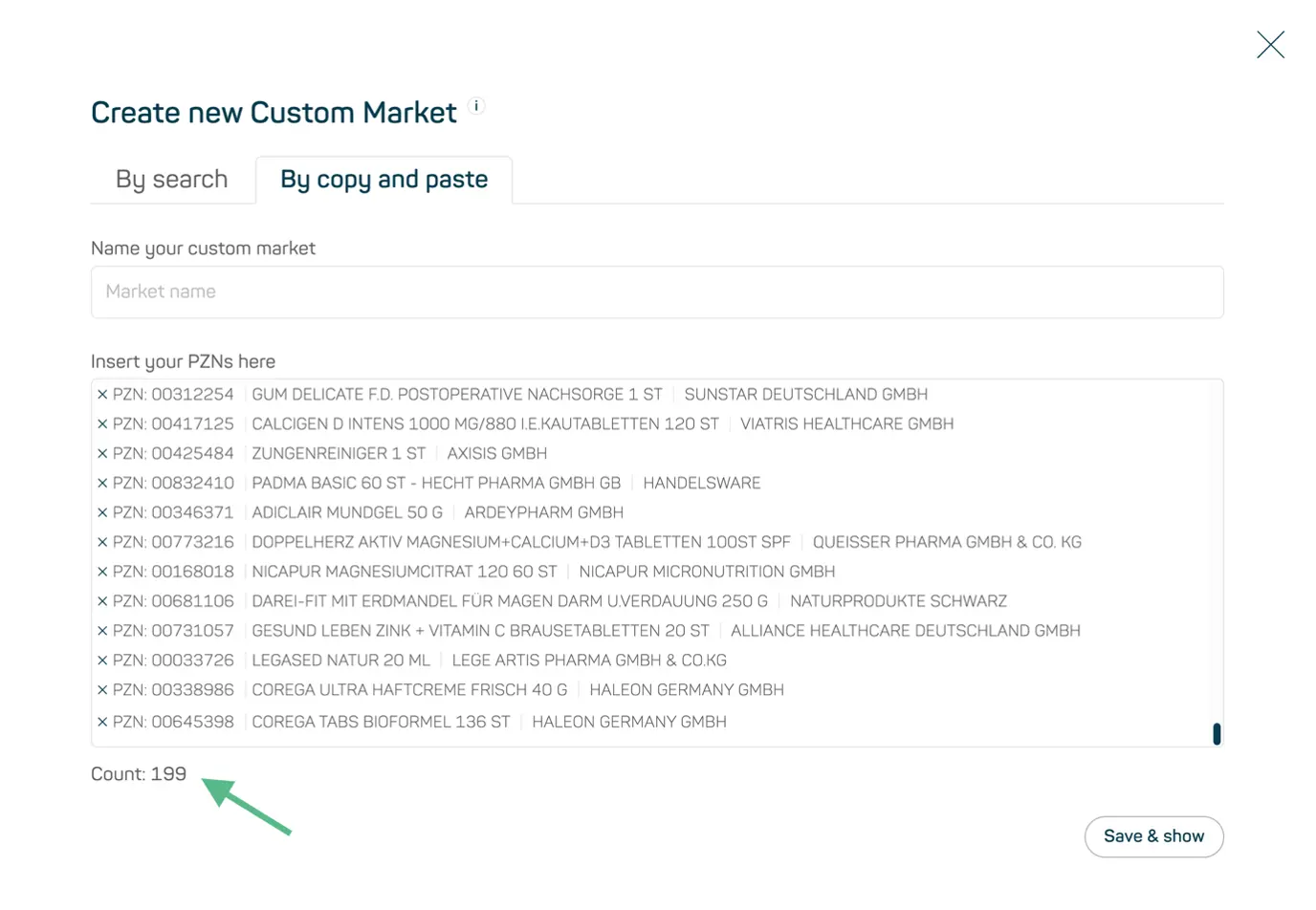This screenshot has height=910, width=1316.
Task: Click LEGE ARTIS PHARMA GMBH & CO.KG text
Action: 589,661
